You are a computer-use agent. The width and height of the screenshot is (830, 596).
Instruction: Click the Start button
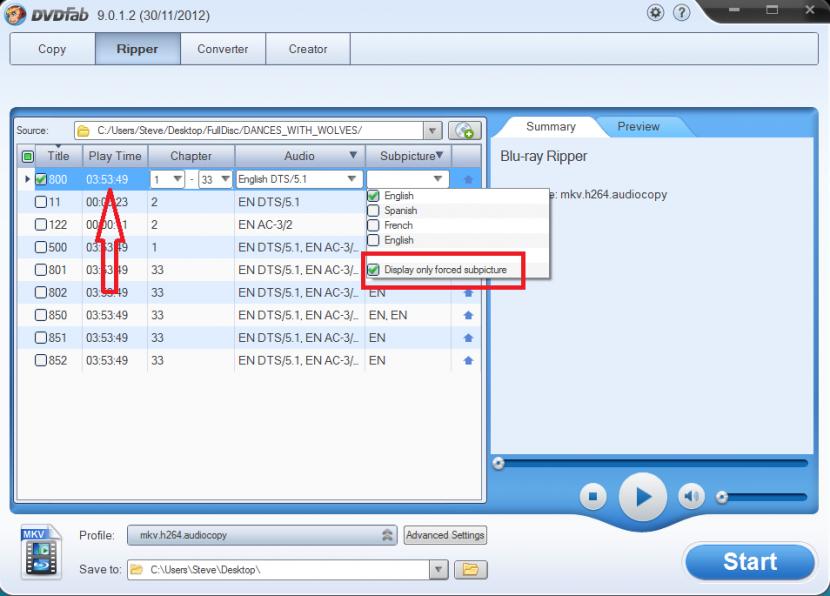tap(750, 562)
